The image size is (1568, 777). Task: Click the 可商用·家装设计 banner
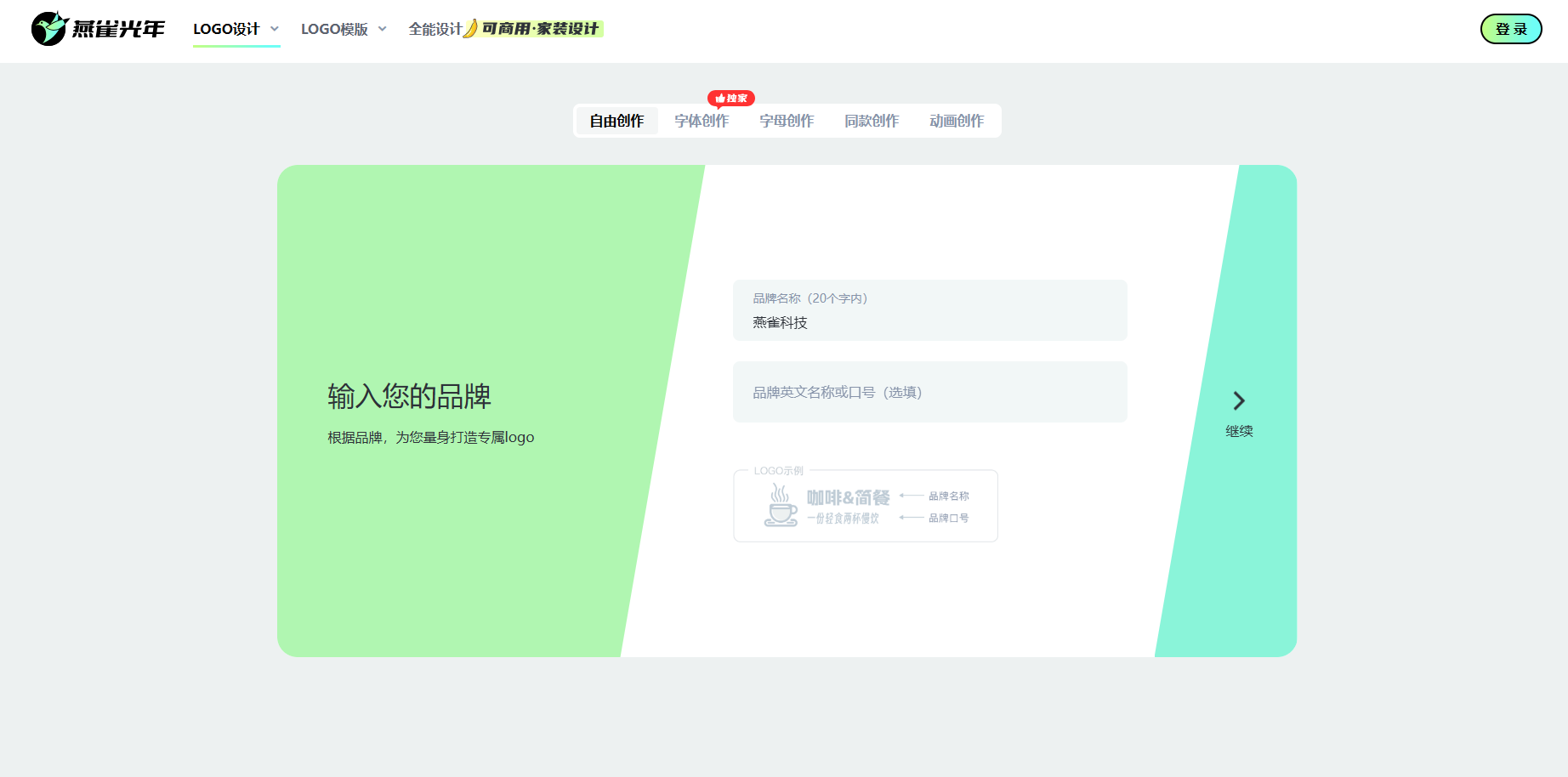coord(541,29)
